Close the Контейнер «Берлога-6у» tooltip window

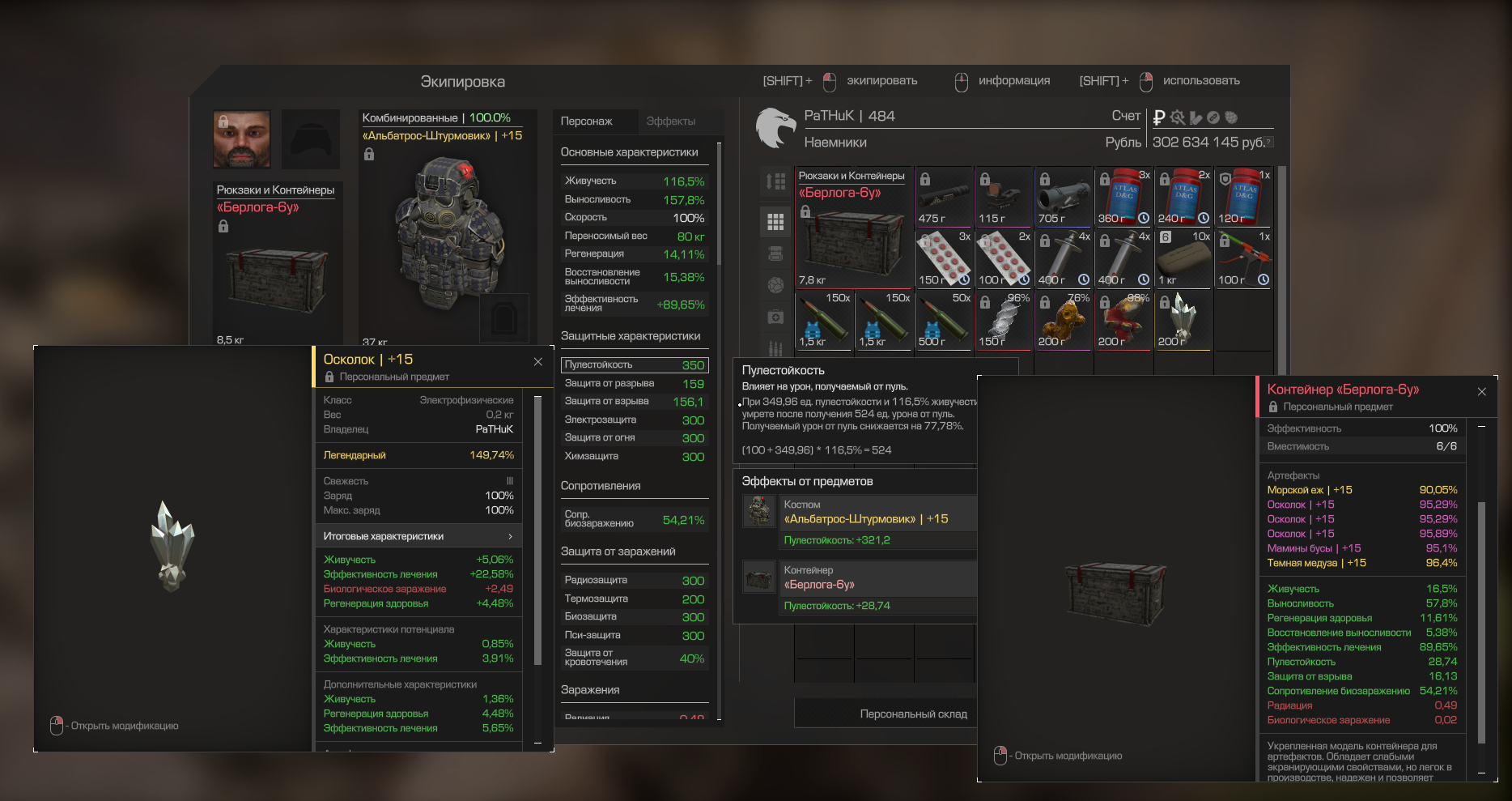coord(1482,391)
